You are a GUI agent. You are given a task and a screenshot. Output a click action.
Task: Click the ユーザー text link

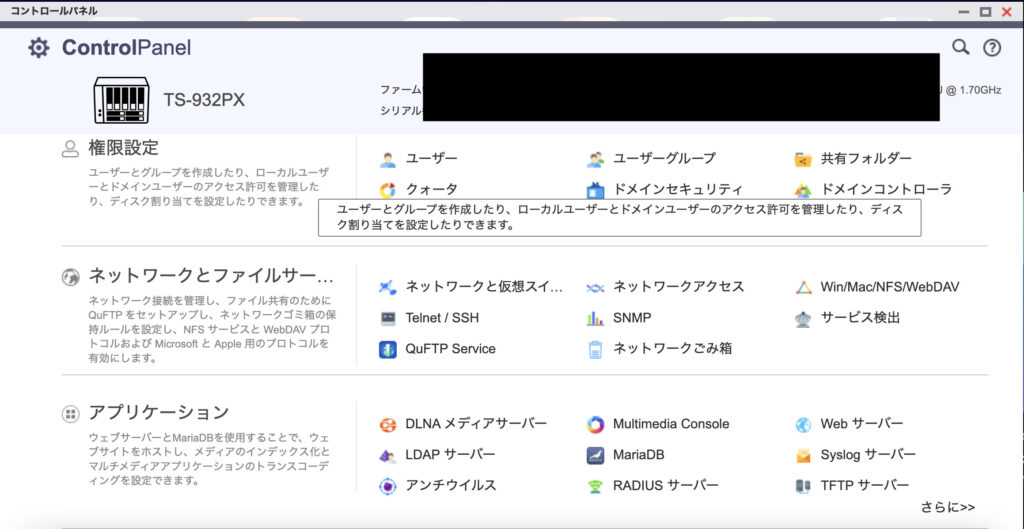[x=432, y=159]
